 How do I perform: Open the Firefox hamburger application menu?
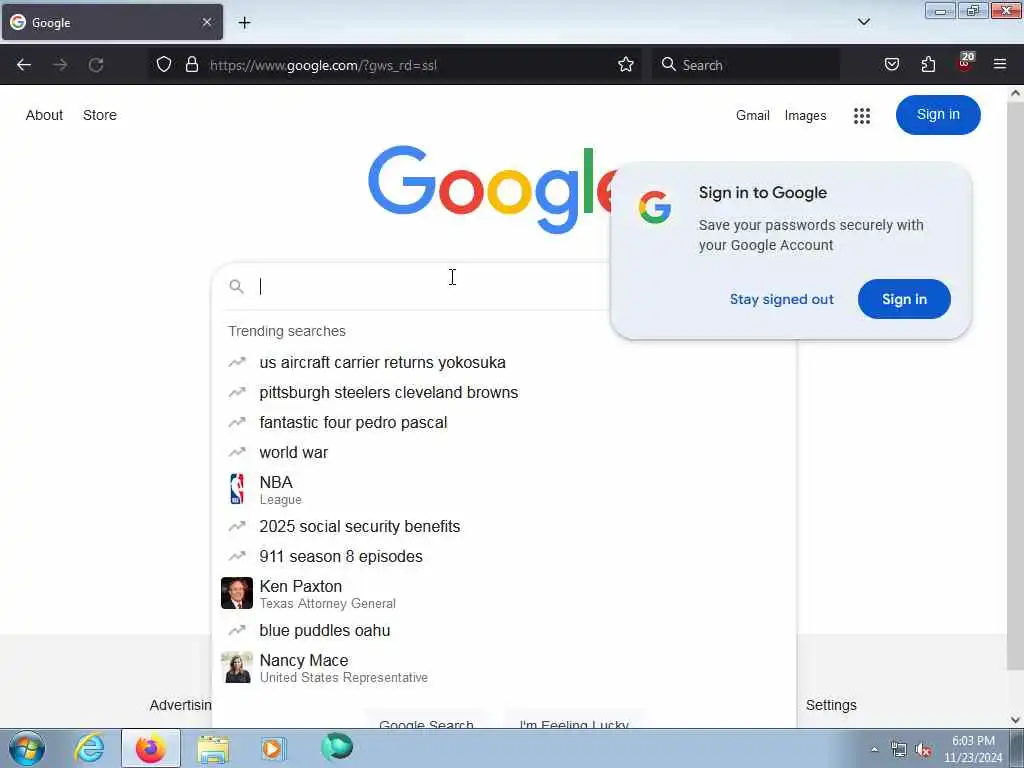click(1000, 64)
